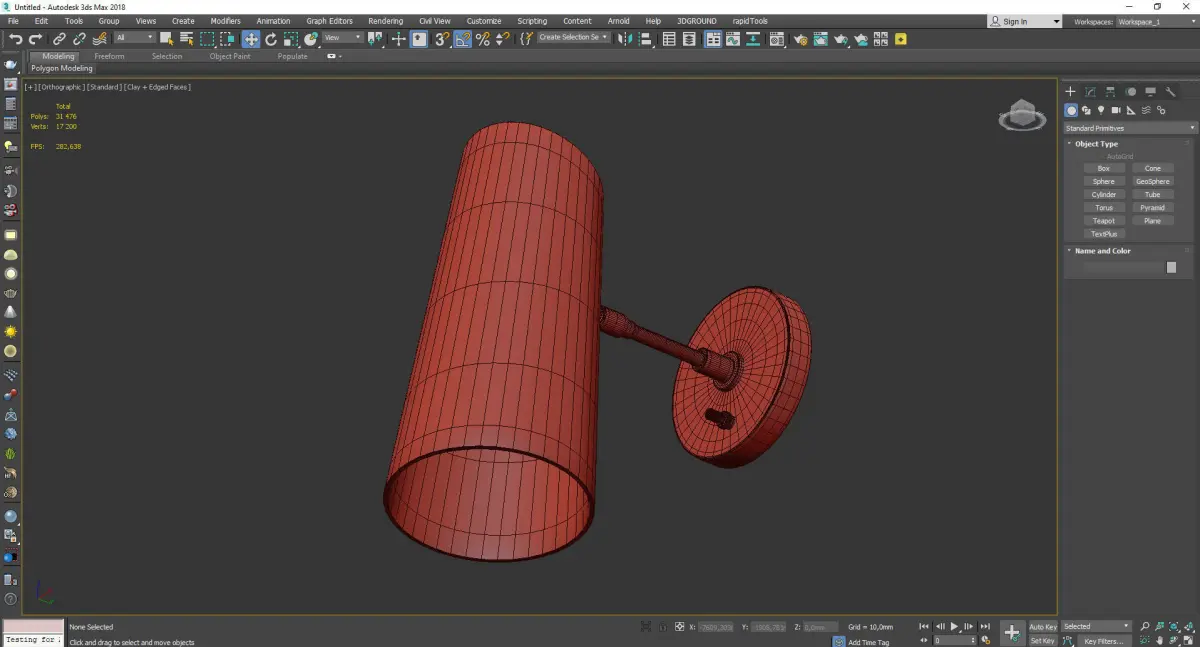Activate the Select and Move tool
Viewport: 1200px width, 647px height.
tap(251, 39)
